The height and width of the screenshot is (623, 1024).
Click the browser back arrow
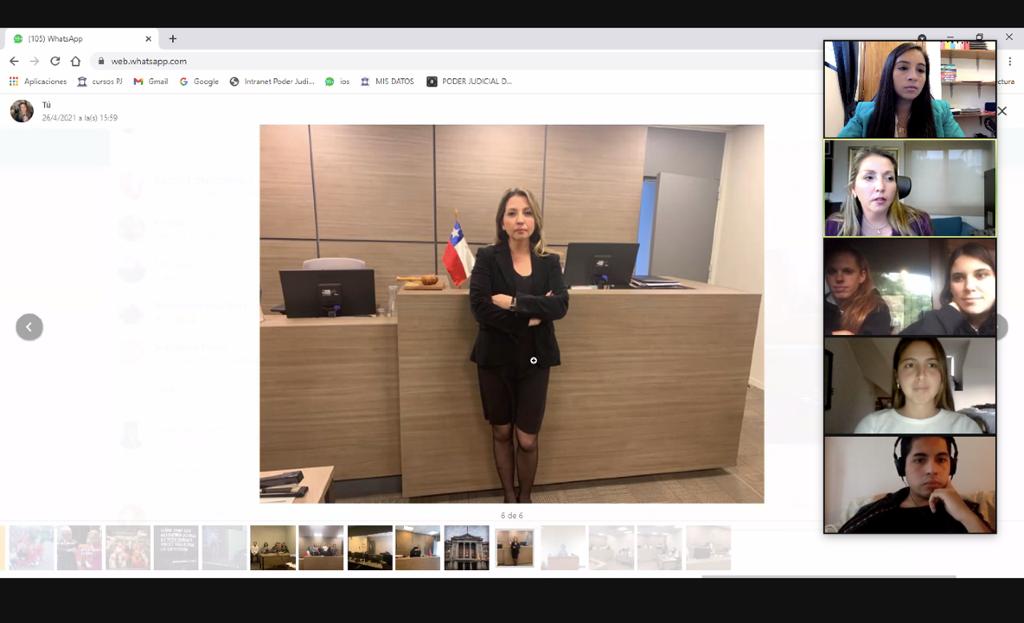pos(14,61)
